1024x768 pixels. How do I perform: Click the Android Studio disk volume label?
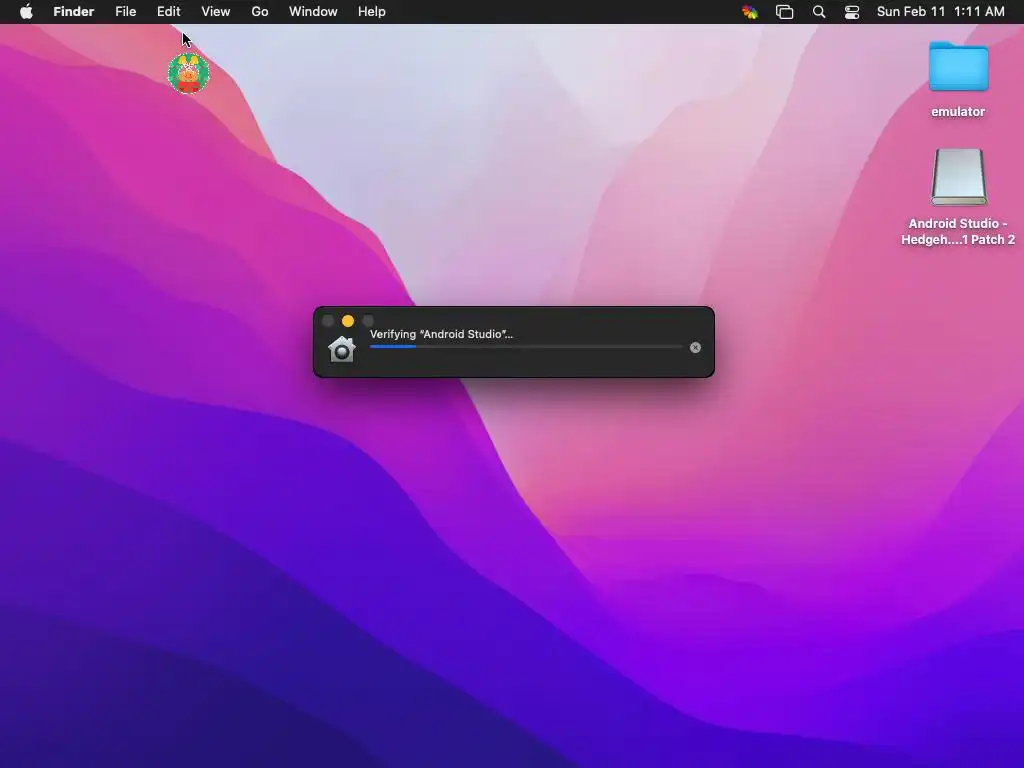[958, 231]
